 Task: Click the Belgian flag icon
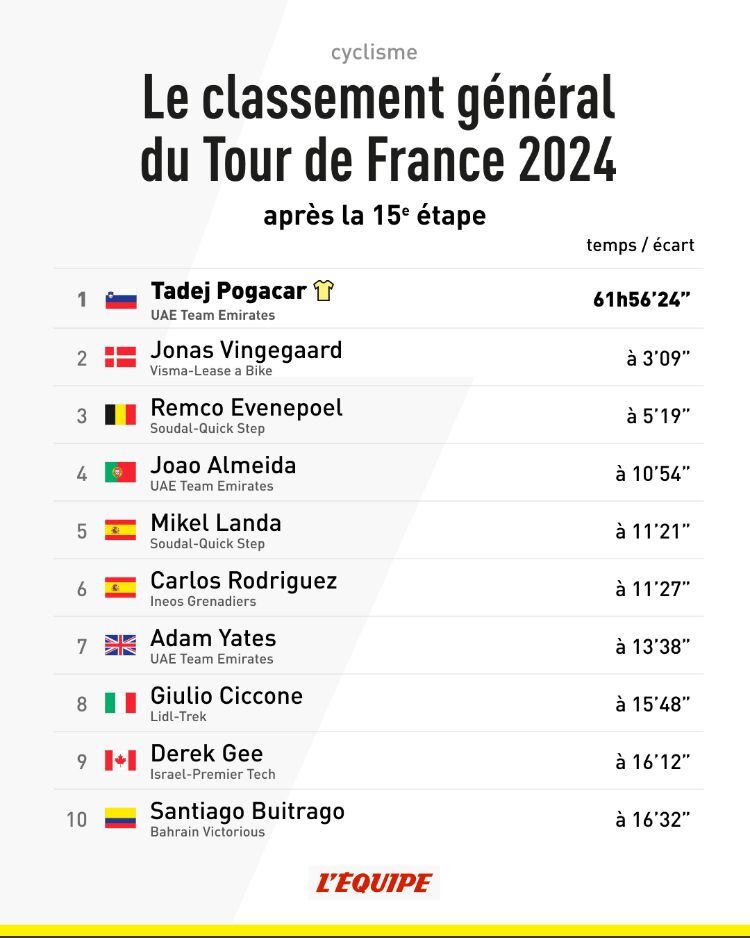point(121,415)
